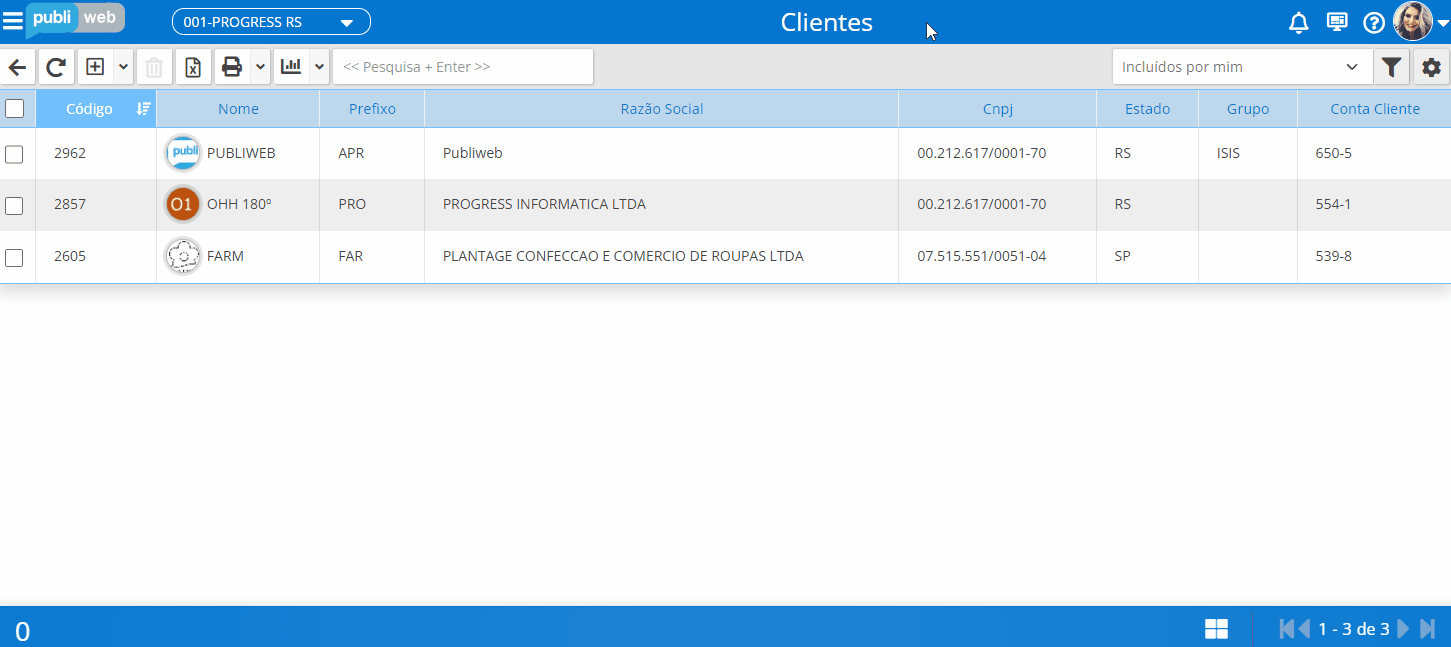Open the notifications bell

pos(1298,22)
